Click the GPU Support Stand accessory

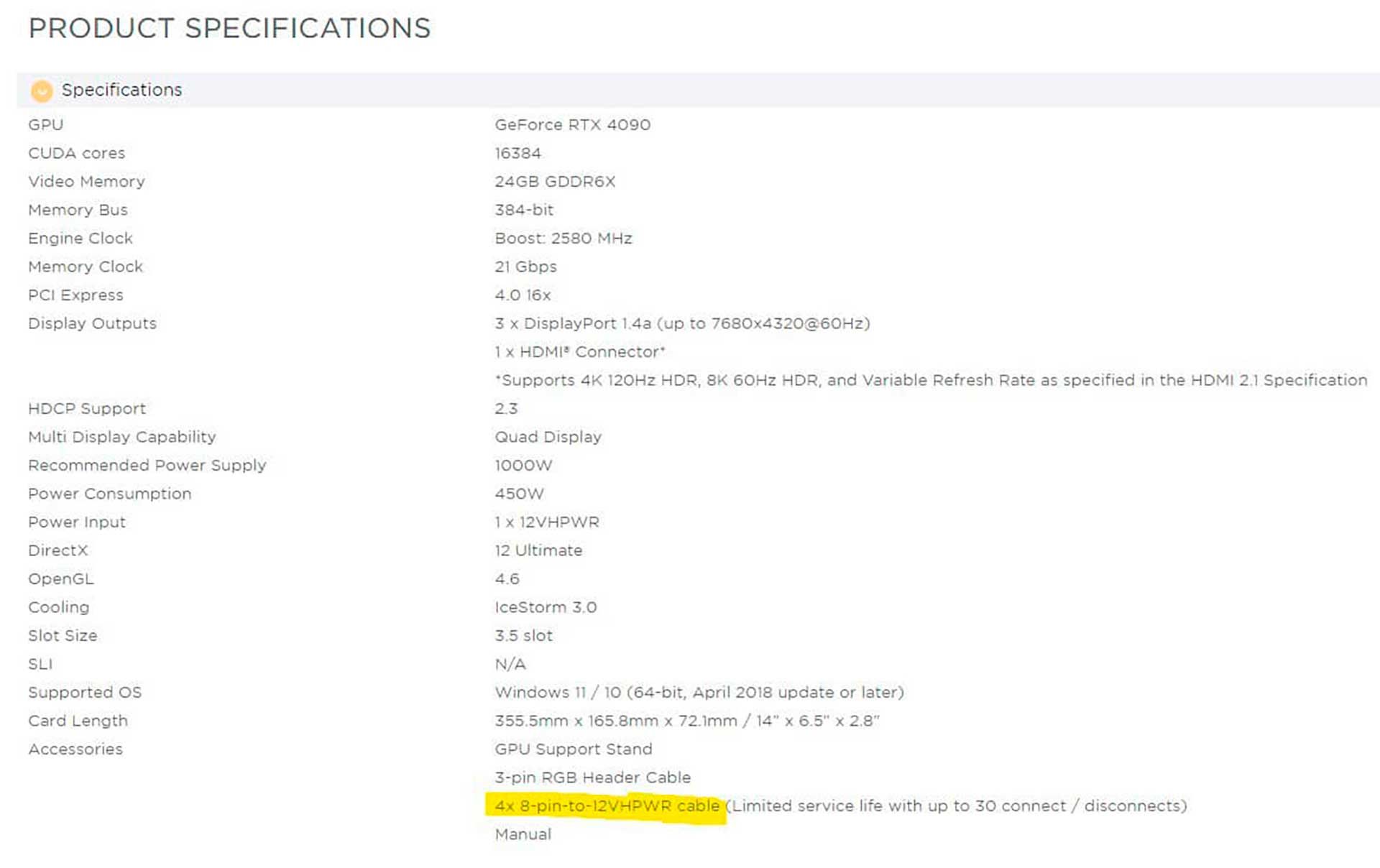573,749
